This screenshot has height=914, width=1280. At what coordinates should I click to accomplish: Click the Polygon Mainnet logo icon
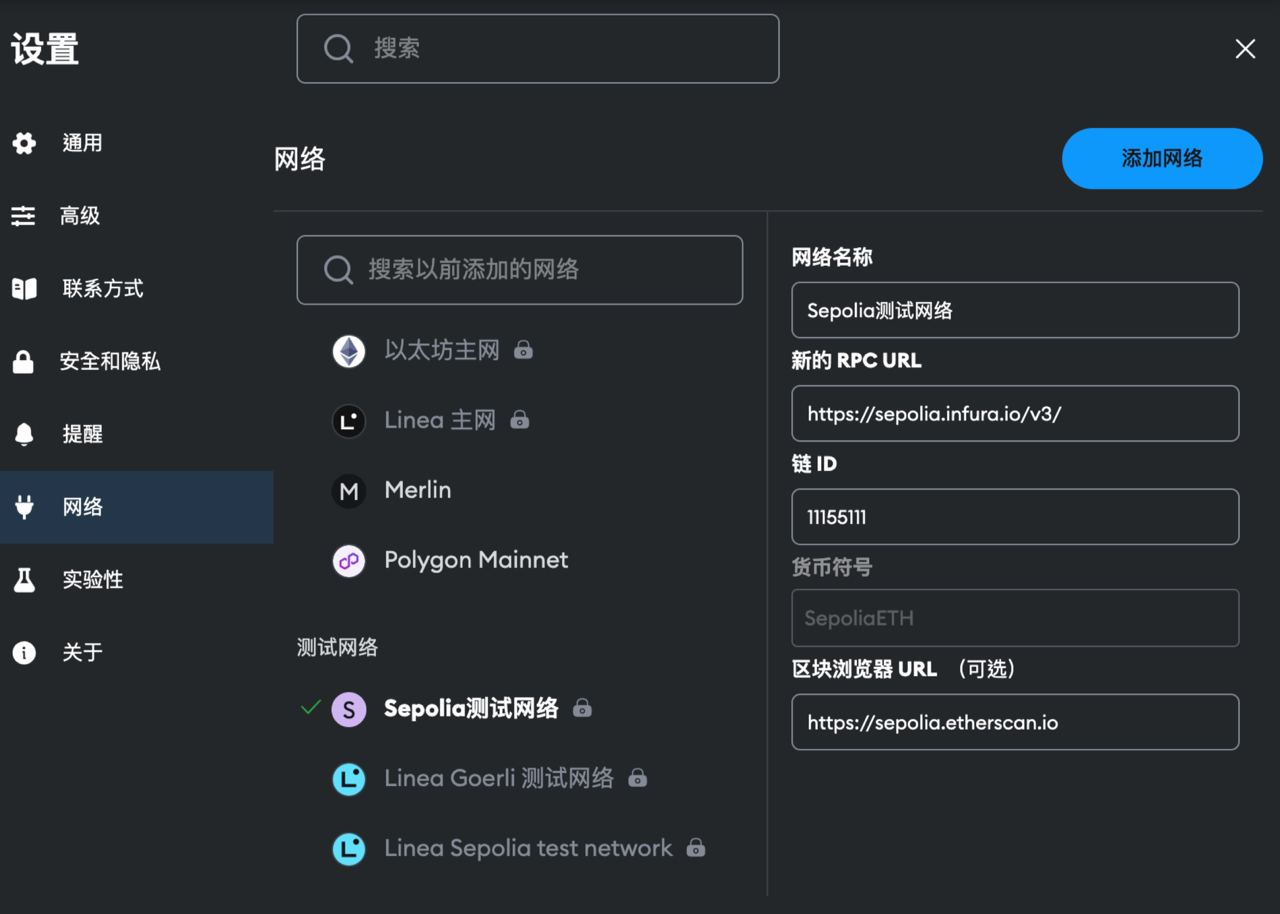pos(349,561)
